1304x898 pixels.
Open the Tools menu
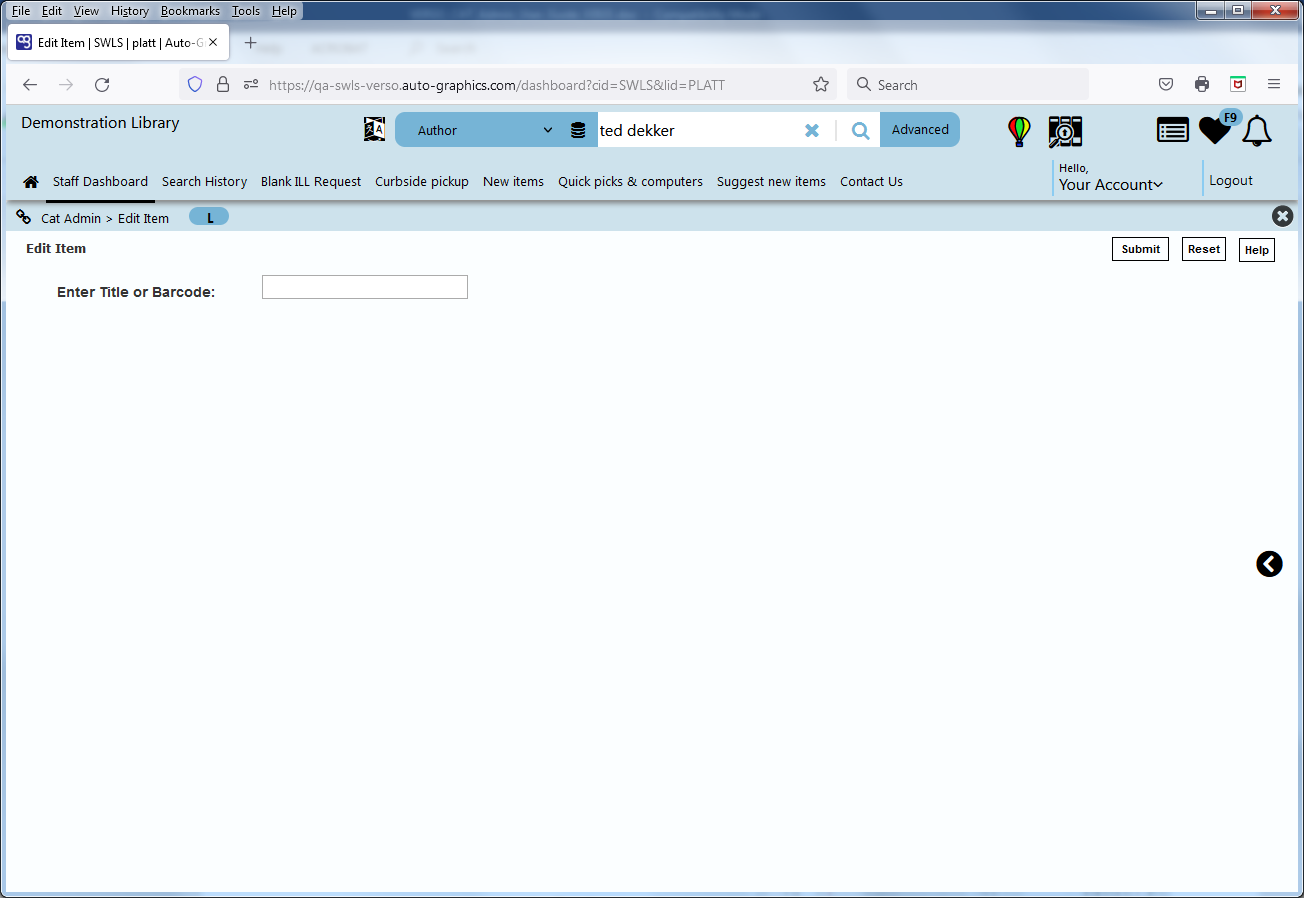[x=246, y=11]
